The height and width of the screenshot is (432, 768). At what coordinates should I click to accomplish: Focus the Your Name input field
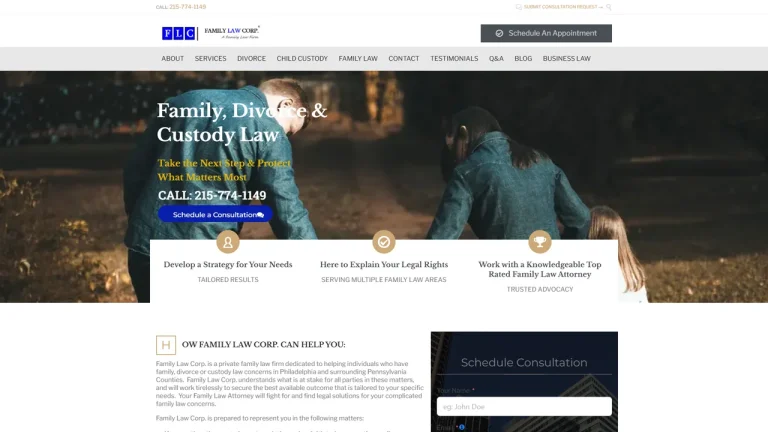coord(524,407)
